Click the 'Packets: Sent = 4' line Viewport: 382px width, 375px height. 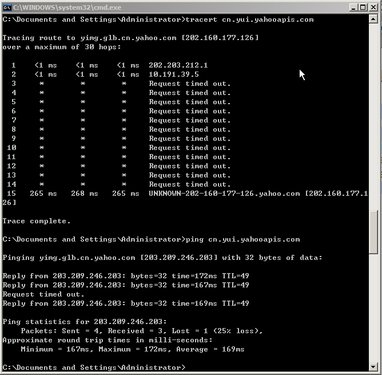(142, 331)
